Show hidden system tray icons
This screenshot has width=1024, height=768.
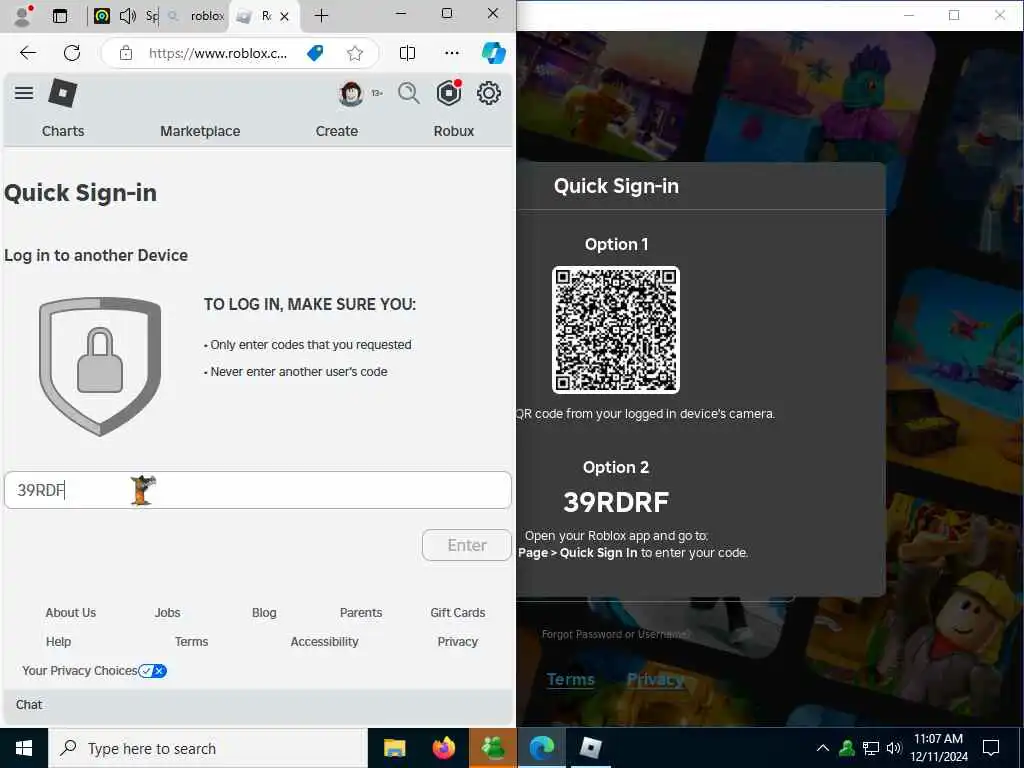click(823, 748)
